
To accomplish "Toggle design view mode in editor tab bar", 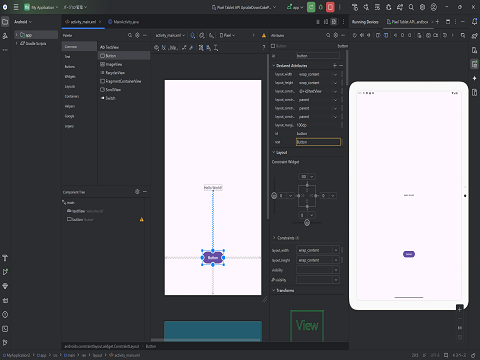I will (x=334, y=22).
